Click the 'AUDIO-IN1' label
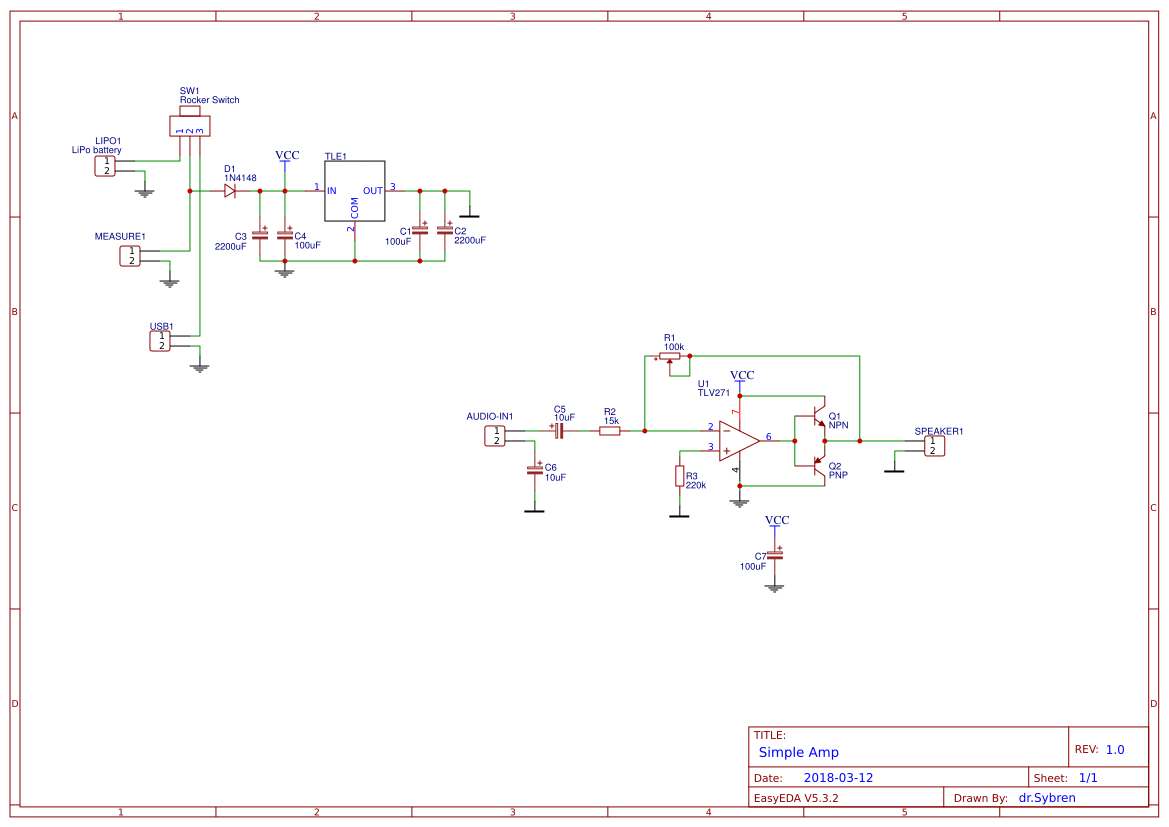1169x827 pixels. [x=490, y=417]
